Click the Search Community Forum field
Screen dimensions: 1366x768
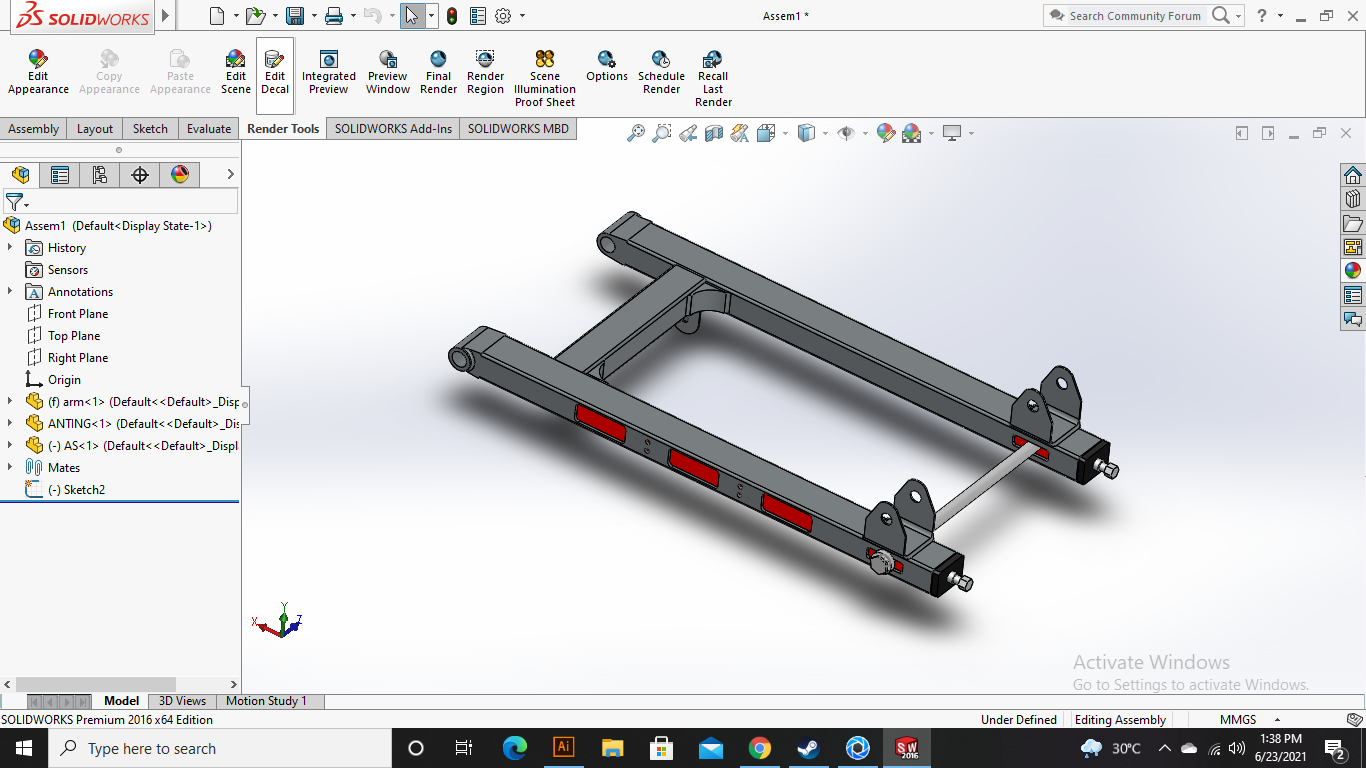[x=1135, y=16]
